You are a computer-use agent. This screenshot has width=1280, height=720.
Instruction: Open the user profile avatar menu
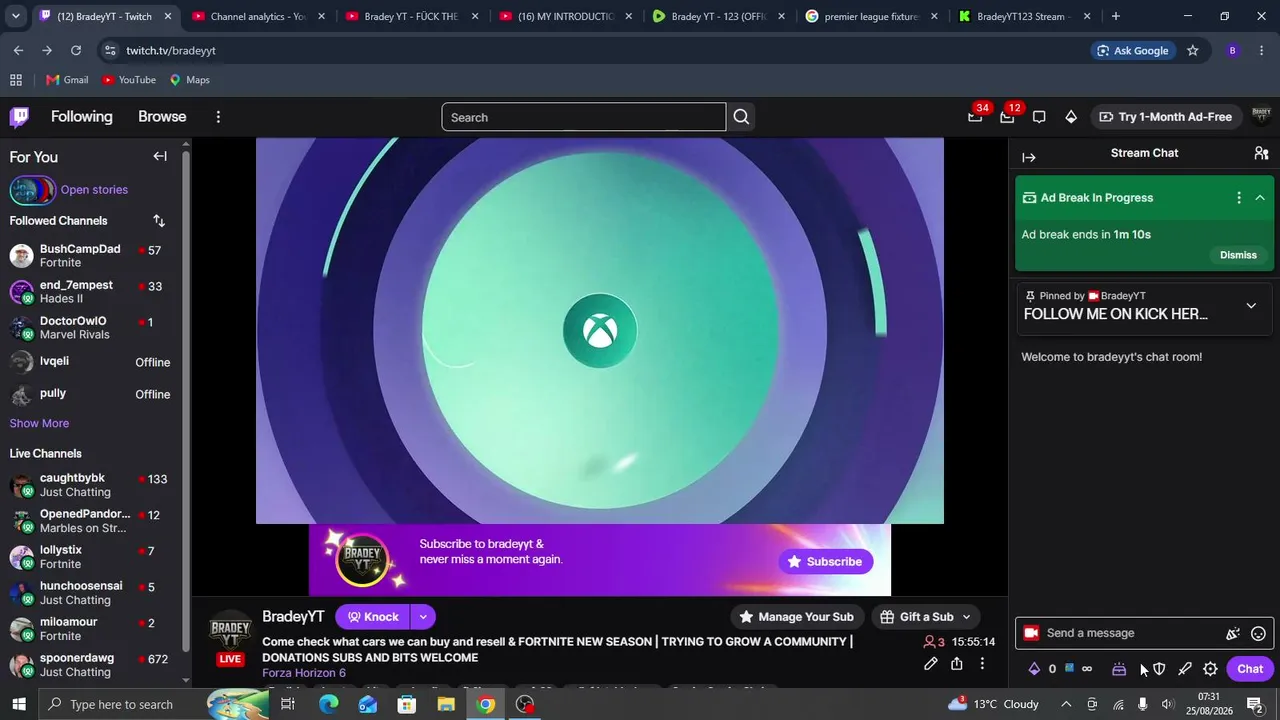(x=1261, y=117)
